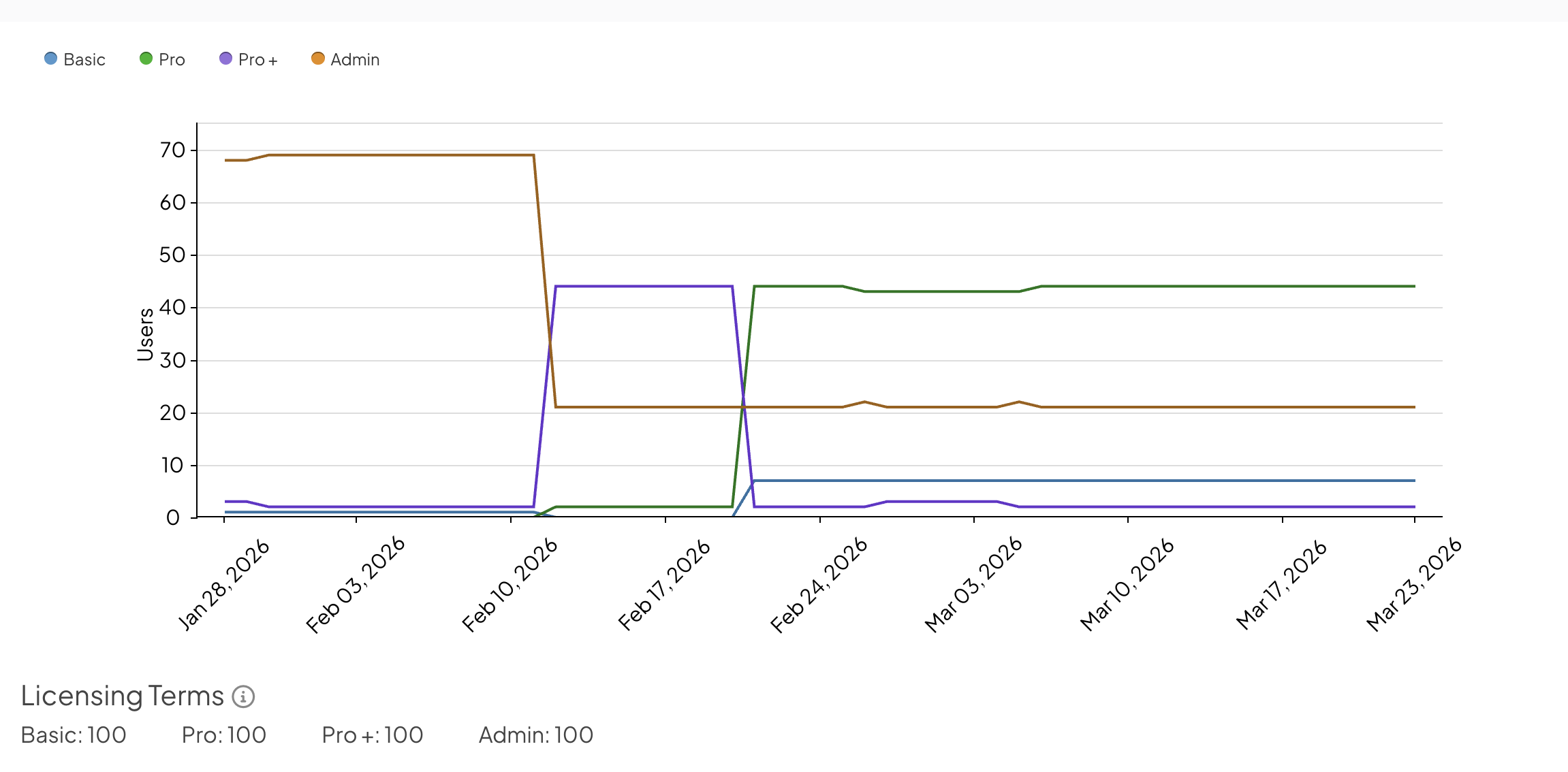Click the orange Admin legend dot
Viewport: 1568px width, 772px height.
click(x=317, y=59)
